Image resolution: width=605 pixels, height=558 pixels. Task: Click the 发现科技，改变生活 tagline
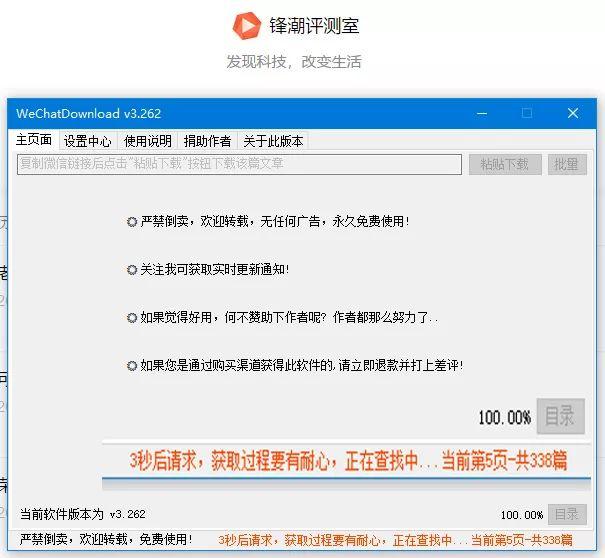[294, 62]
